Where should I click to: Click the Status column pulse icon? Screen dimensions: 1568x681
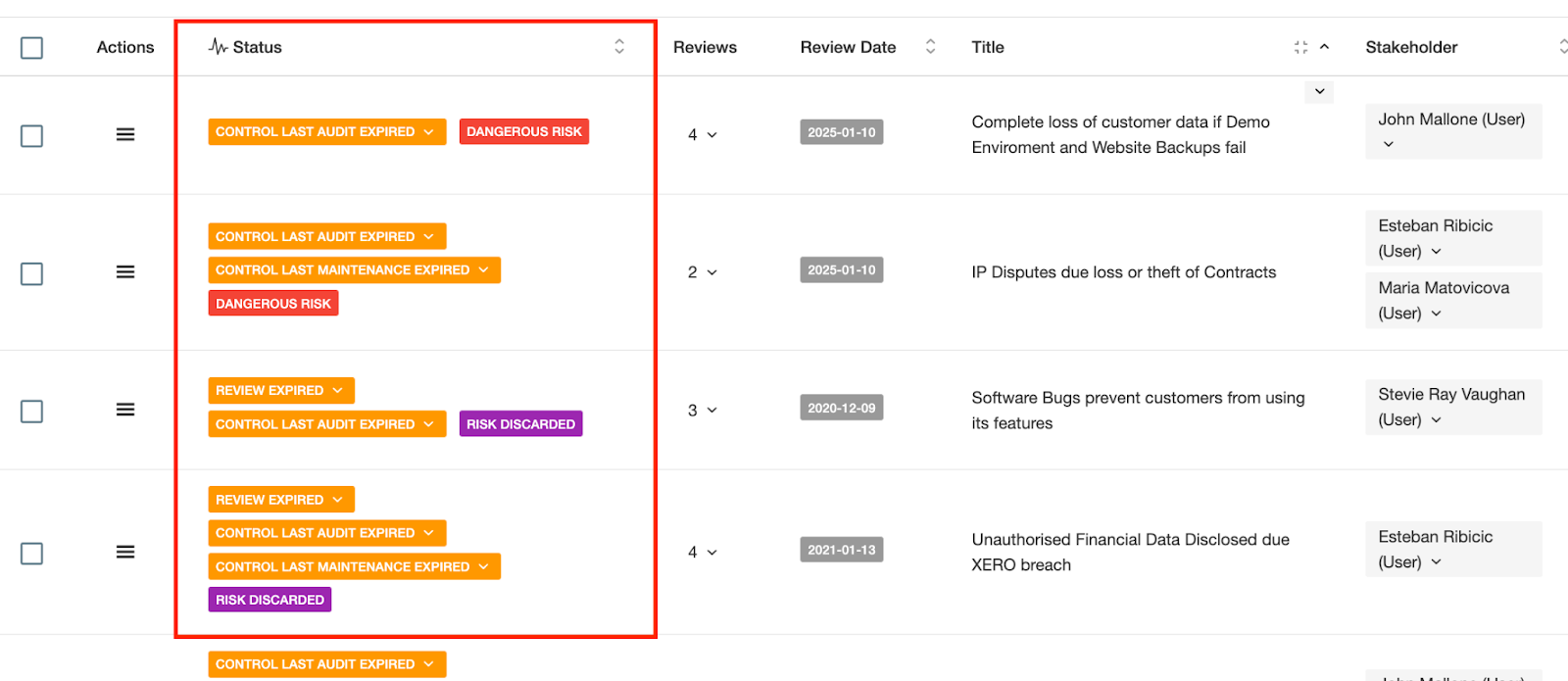218,46
